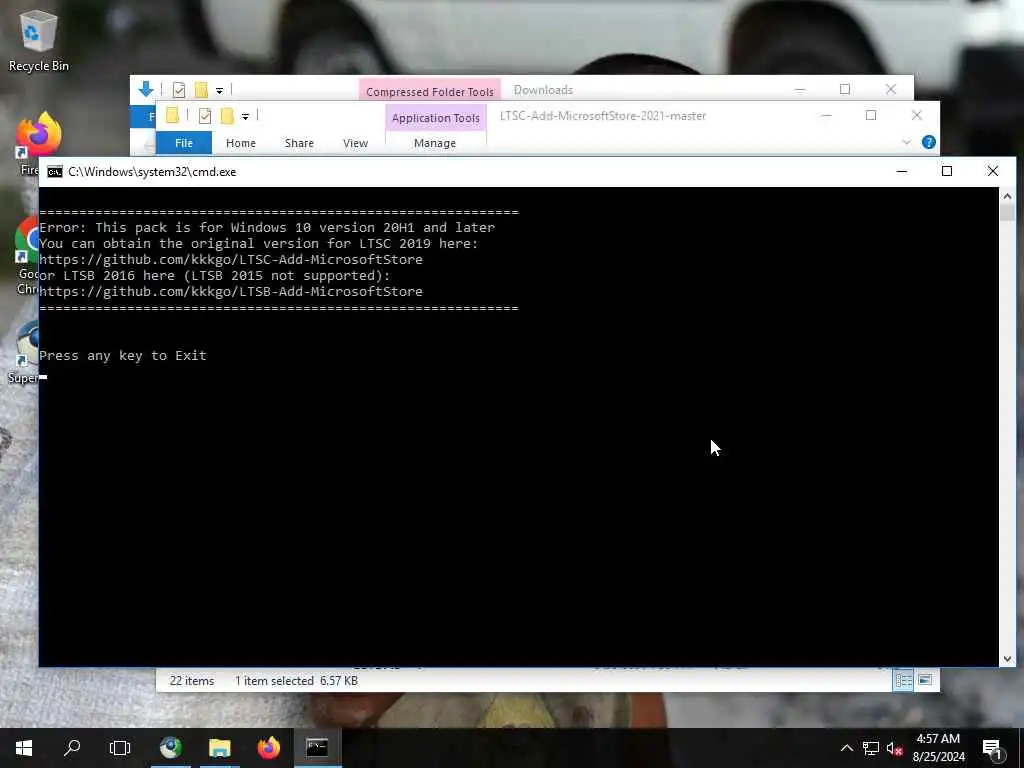Maximize the LTSC-Add-MicrosoftStore-2021-master window
Image resolution: width=1024 pixels, height=768 pixels.
coord(871,116)
